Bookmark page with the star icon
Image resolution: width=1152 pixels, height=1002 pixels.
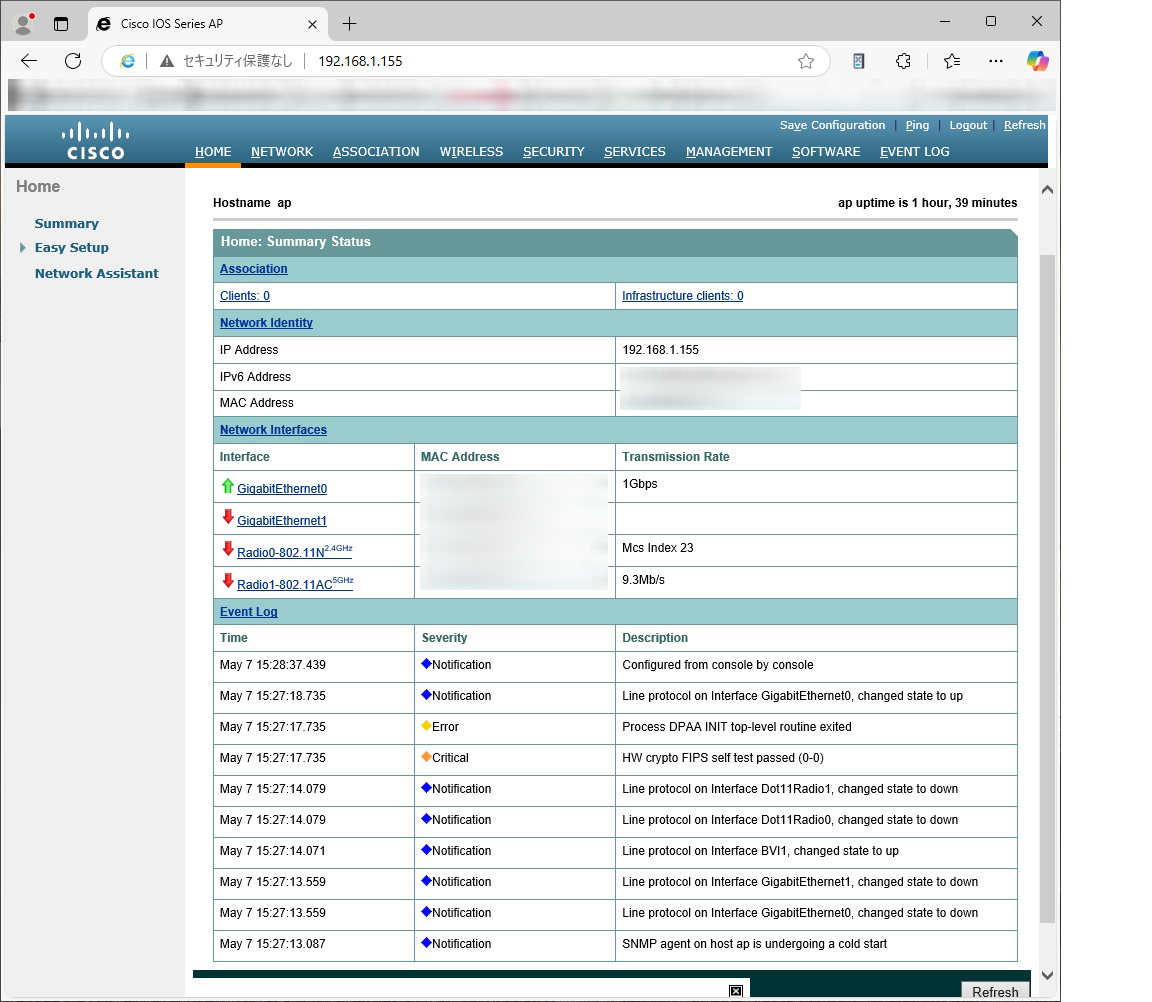pos(806,61)
